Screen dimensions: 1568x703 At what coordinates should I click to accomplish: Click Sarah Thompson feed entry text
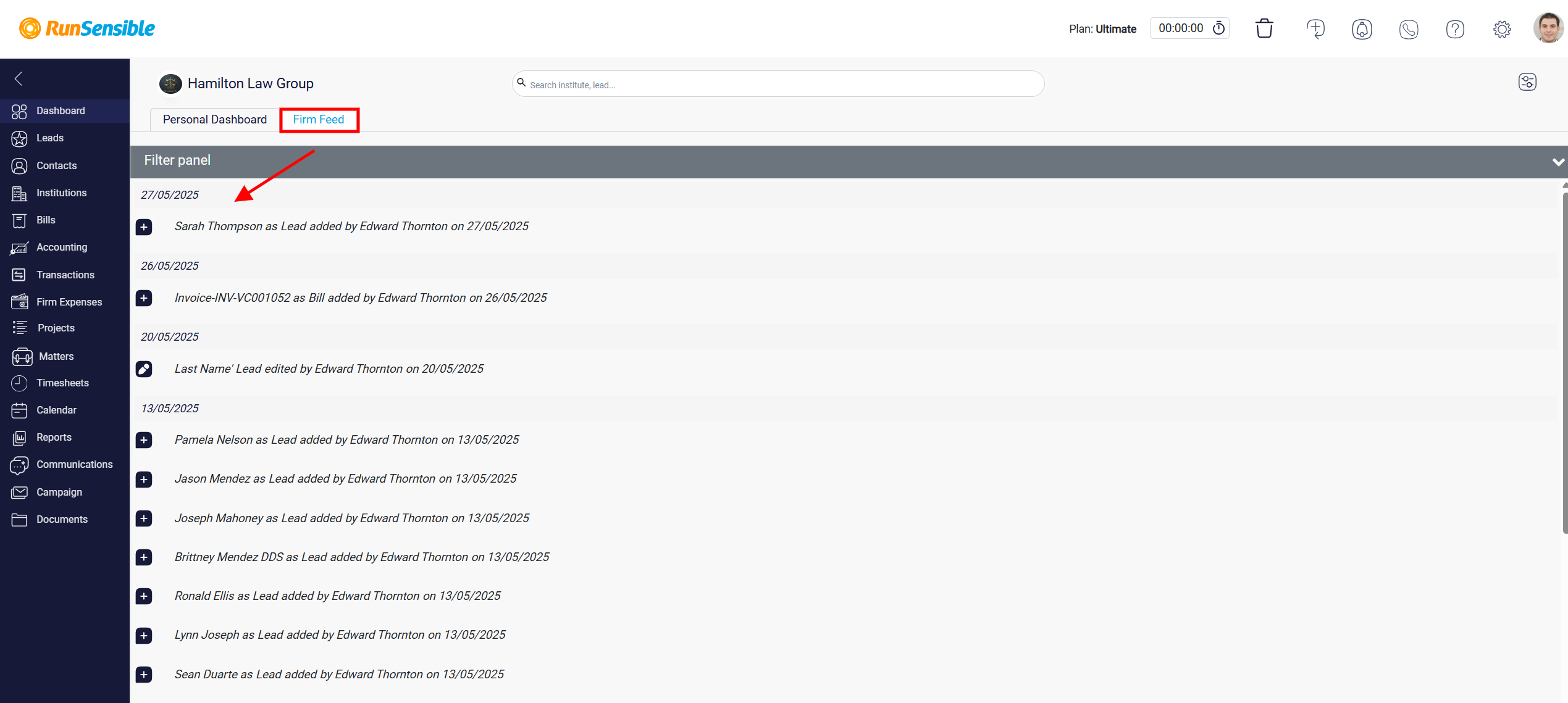pyautogui.click(x=351, y=227)
